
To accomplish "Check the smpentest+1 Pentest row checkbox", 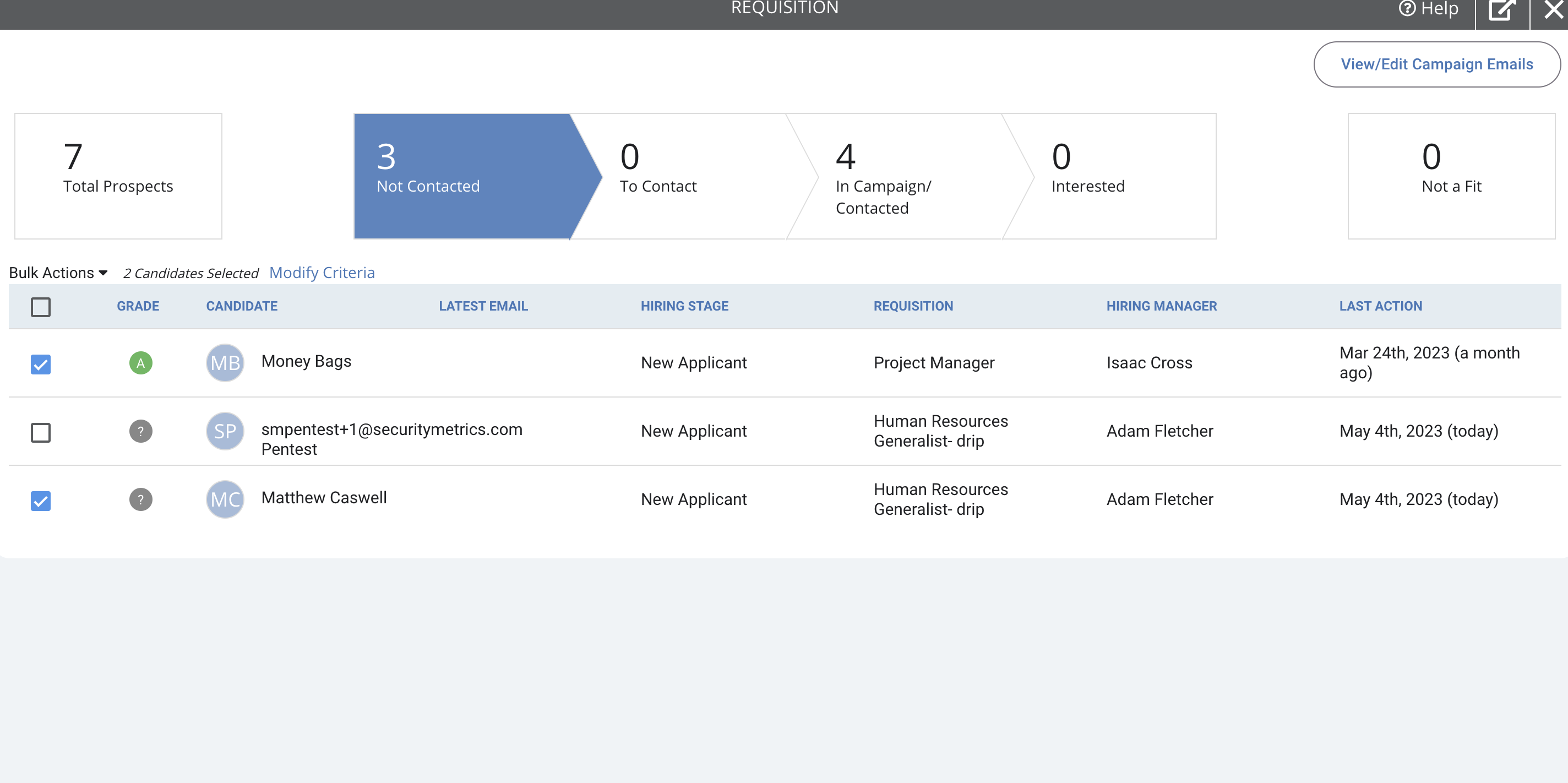I will [x=41, y=432].
